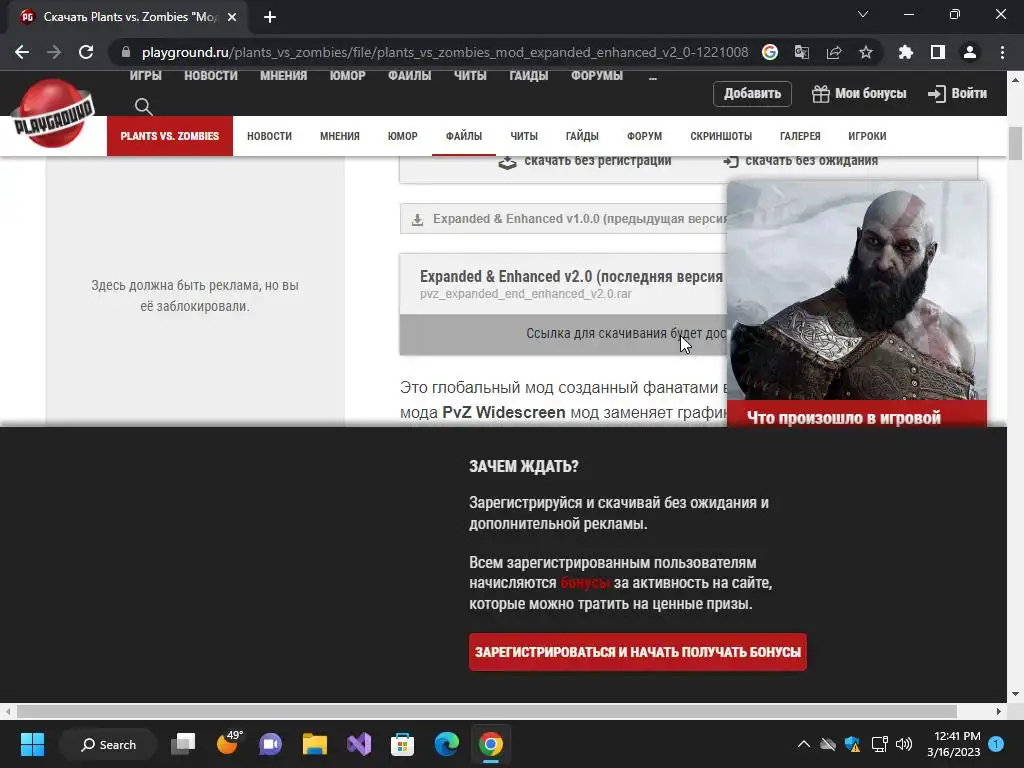The width and height of the screenshot is (1024, 768).
Task: Open Visual Studio from the taskbar
Action: [x=359, y=744]
